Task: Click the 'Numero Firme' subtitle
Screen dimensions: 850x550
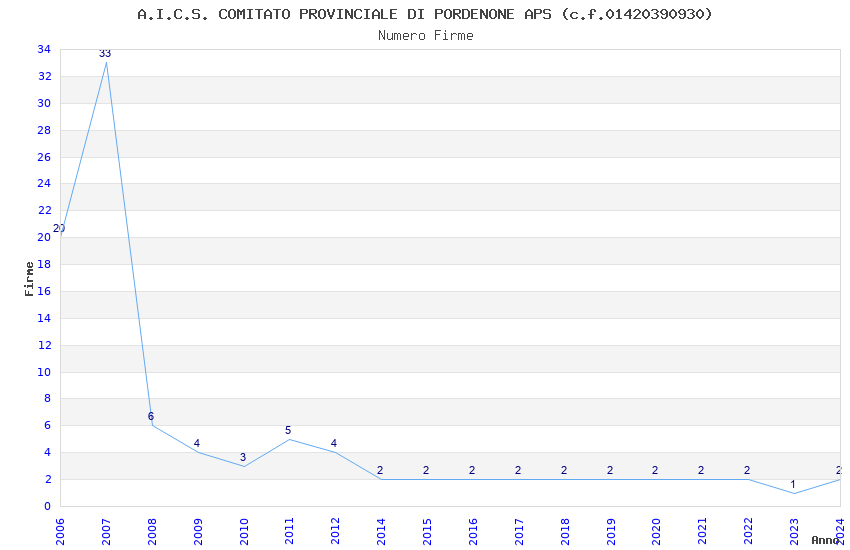Action: [x=425, y=36]
